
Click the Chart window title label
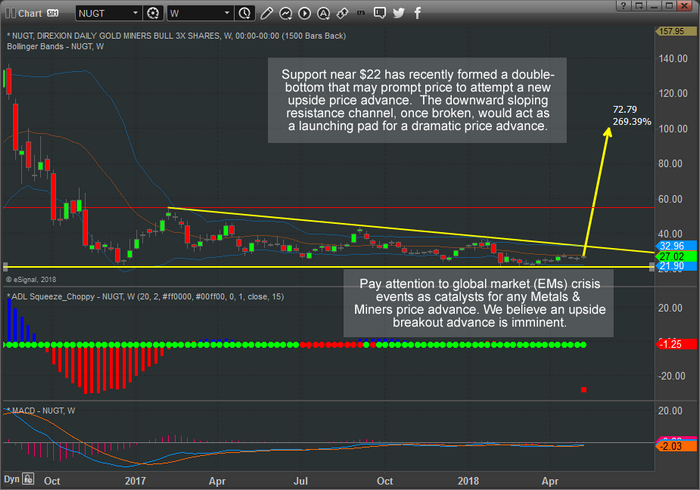click(29, 13)
